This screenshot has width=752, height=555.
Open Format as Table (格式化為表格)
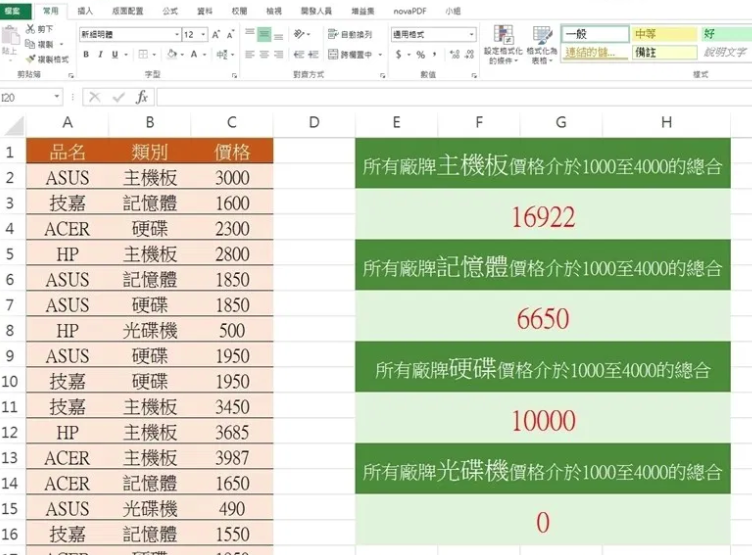click(x=542, y=45)
